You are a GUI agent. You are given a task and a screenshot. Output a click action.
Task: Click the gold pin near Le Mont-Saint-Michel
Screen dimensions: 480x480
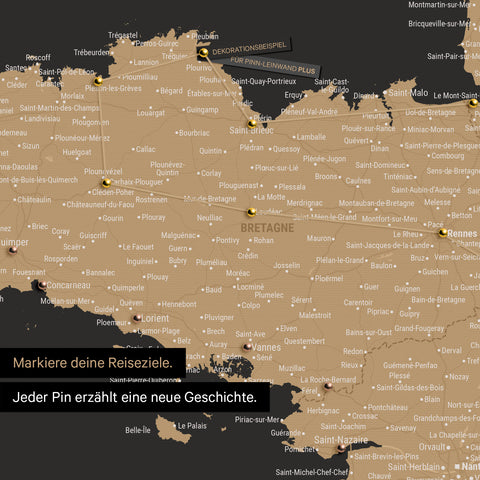click(473, 103)
